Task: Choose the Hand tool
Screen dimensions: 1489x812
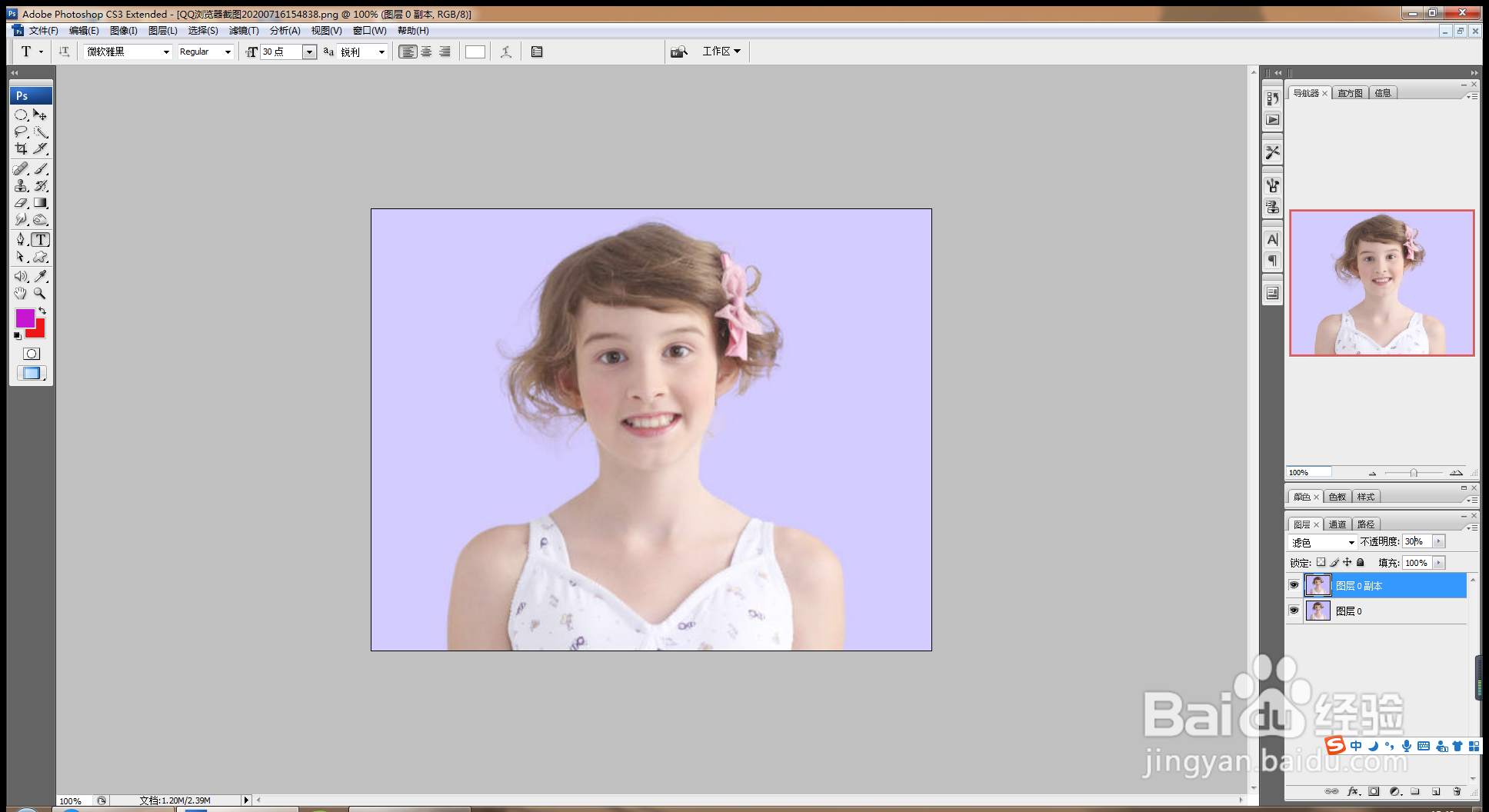Action: [21, 294]
